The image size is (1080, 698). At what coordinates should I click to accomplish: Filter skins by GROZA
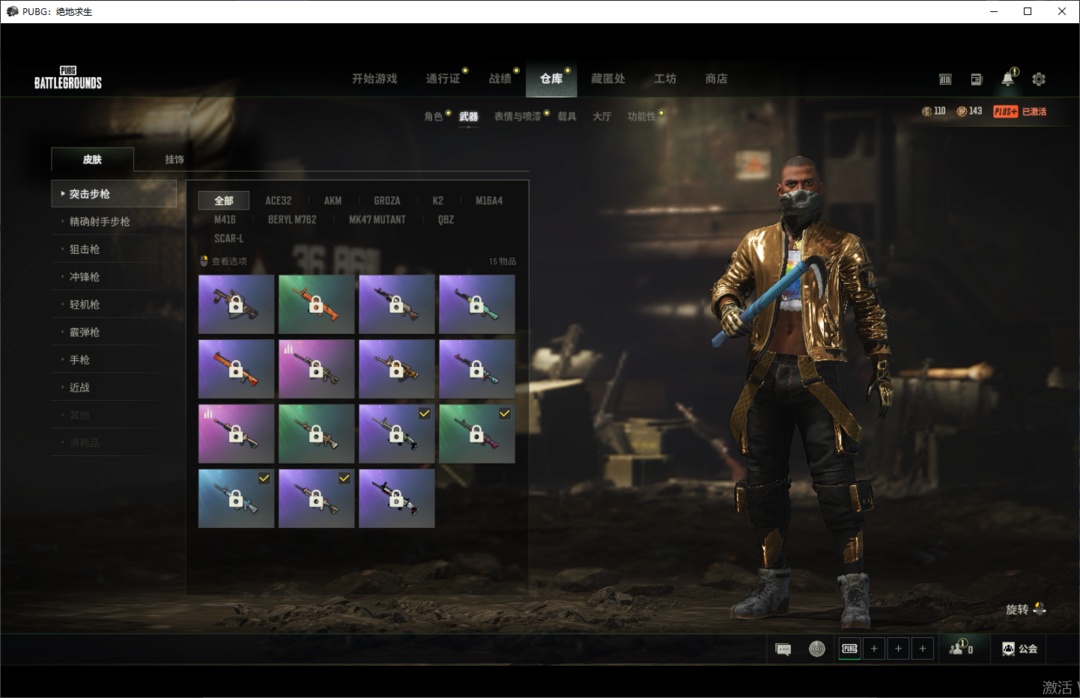[387, 201]
